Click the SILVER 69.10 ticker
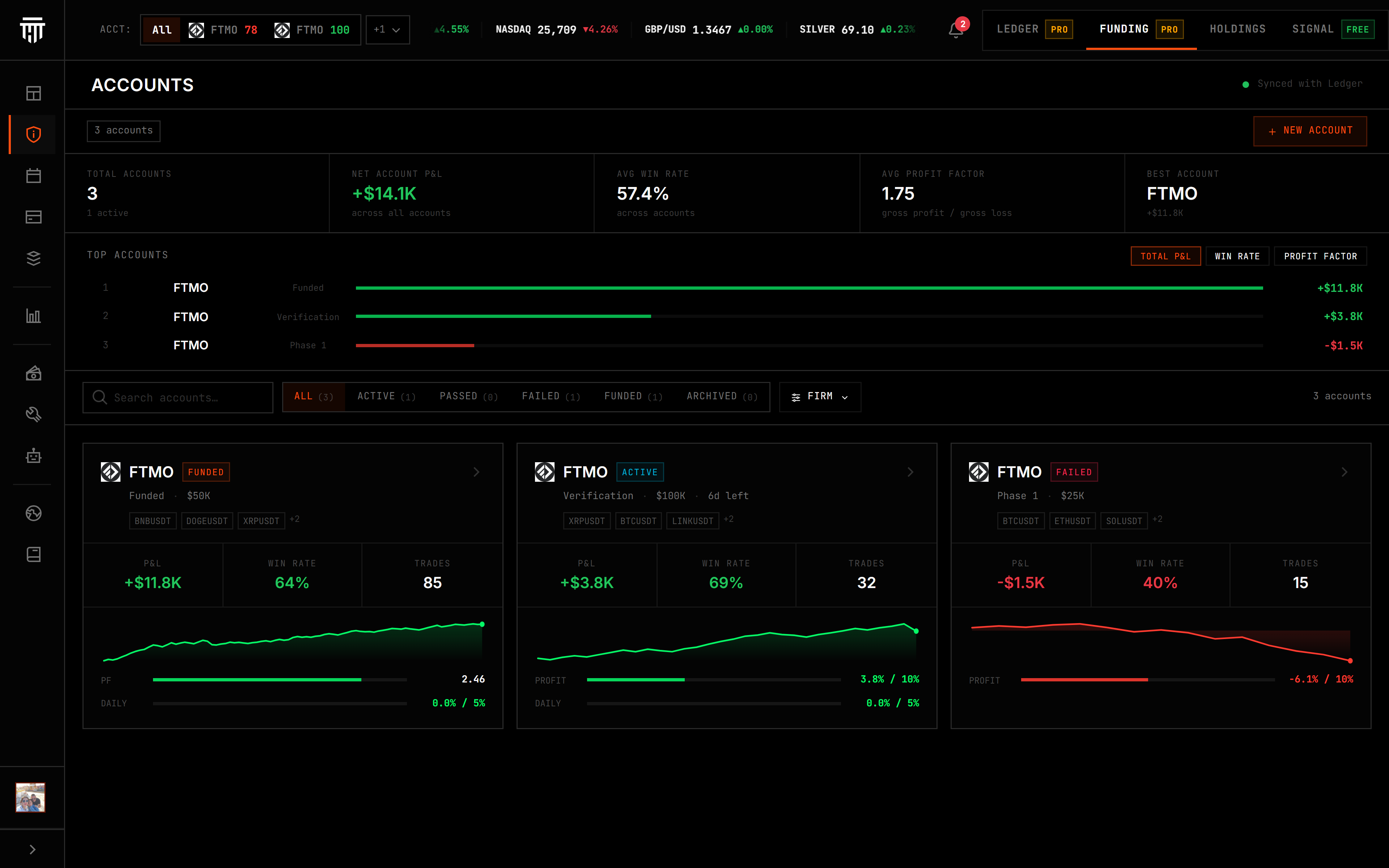This screenshot has height=868, width=1389. (x=857, y=29)
